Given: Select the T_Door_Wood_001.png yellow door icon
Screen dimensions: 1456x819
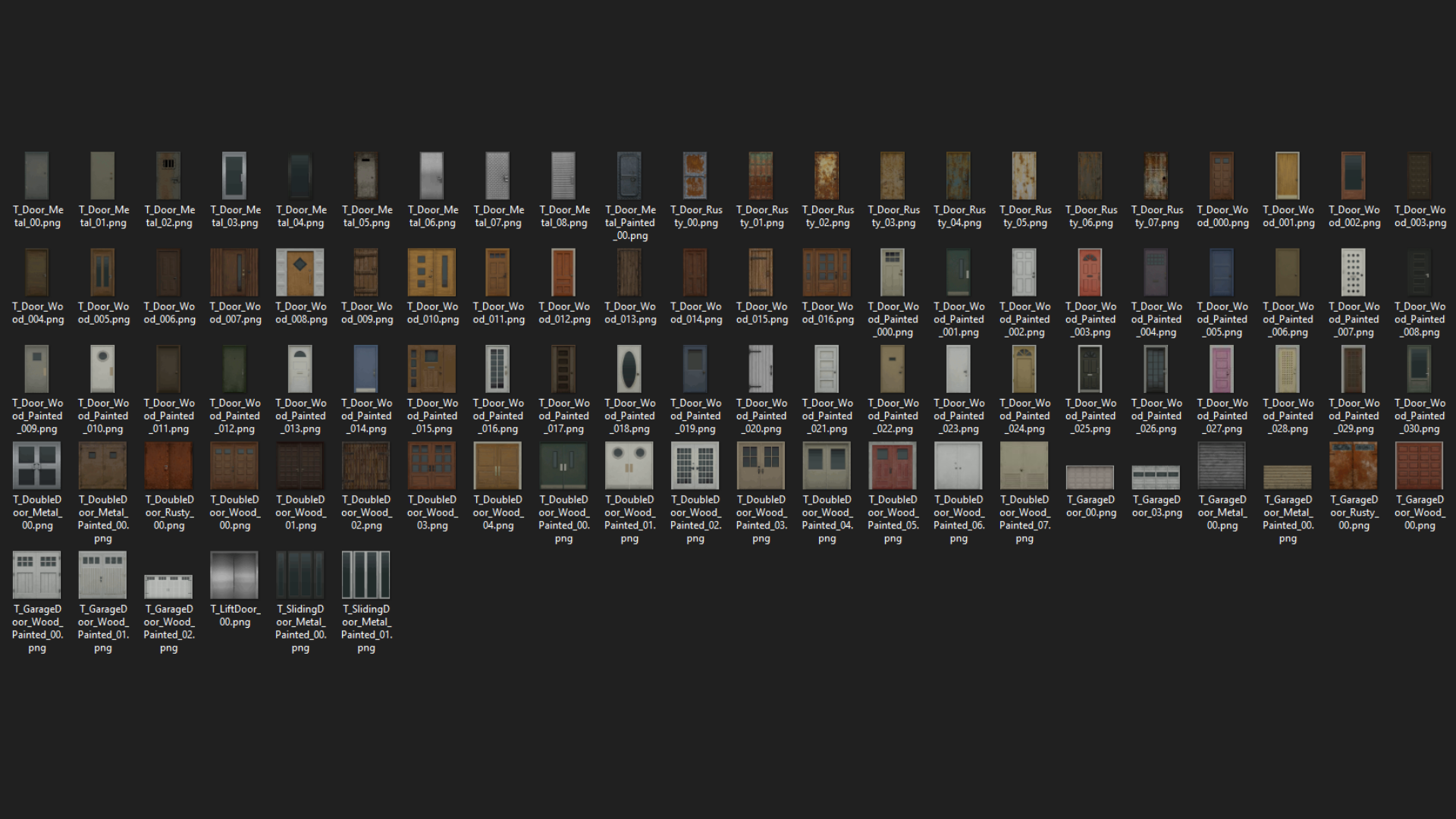Looking at the screenshot, I should [1288, 176].
